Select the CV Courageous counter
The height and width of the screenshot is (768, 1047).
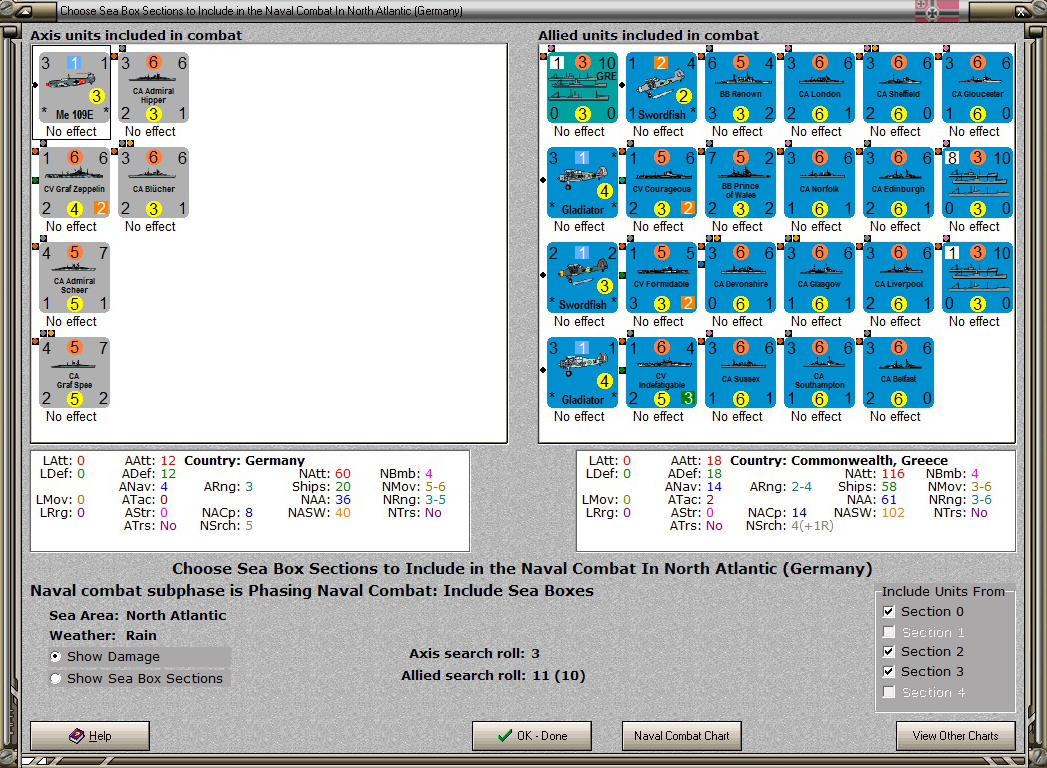pyautogui.click(x=661, y=183)
